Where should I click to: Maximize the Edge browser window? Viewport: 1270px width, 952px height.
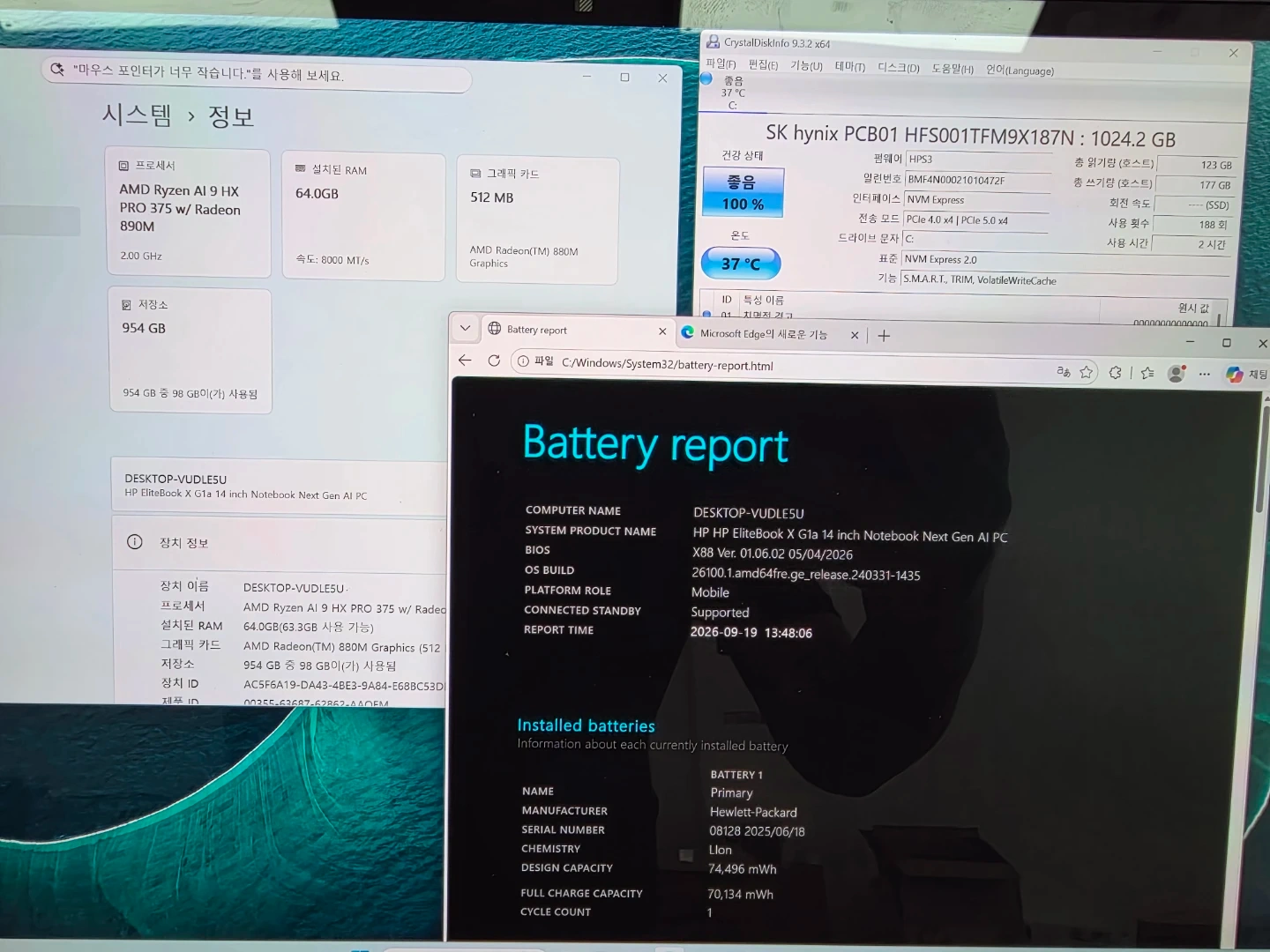(1226, 343)
